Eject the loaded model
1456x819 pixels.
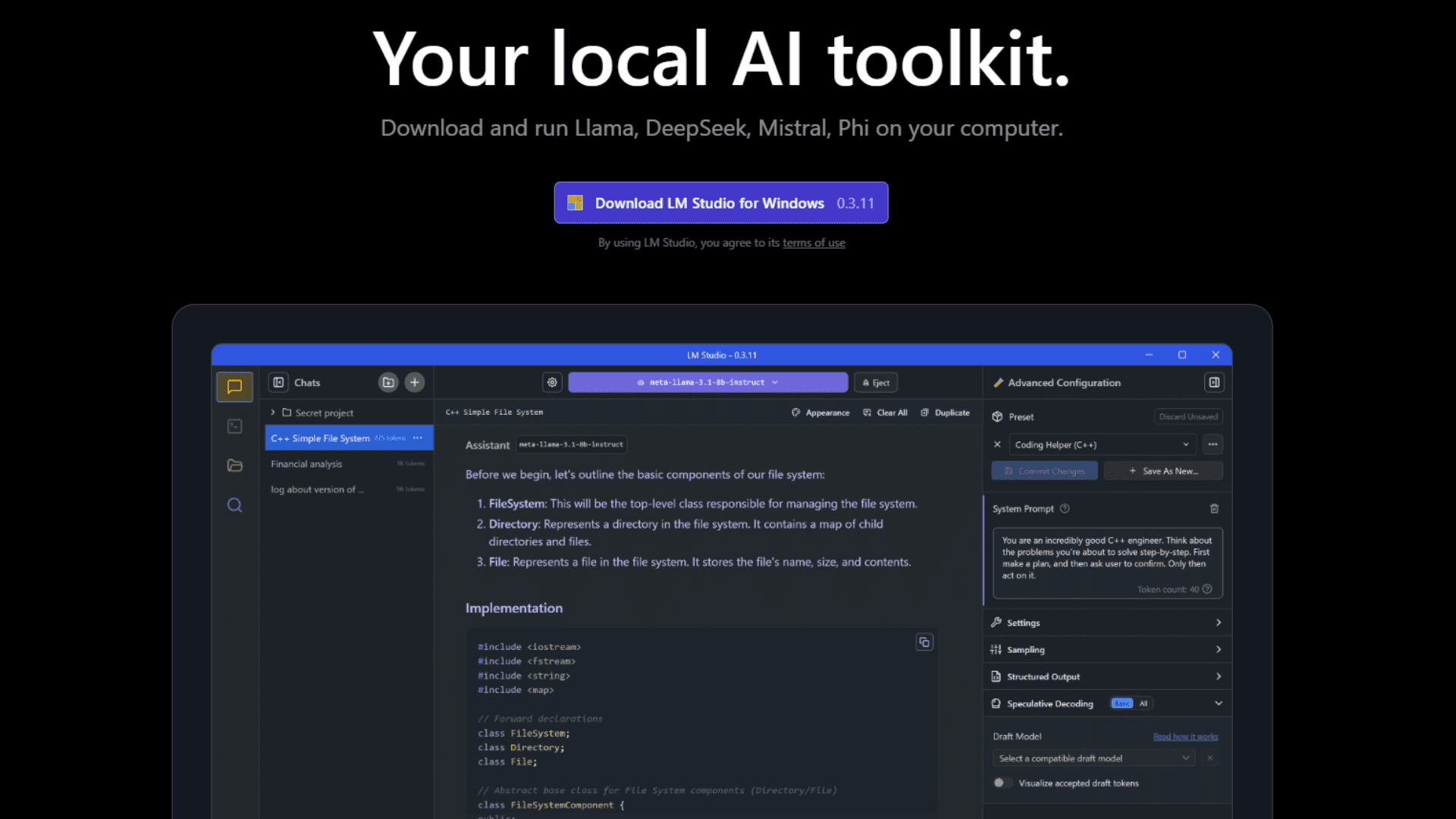[x=876, y=382]
